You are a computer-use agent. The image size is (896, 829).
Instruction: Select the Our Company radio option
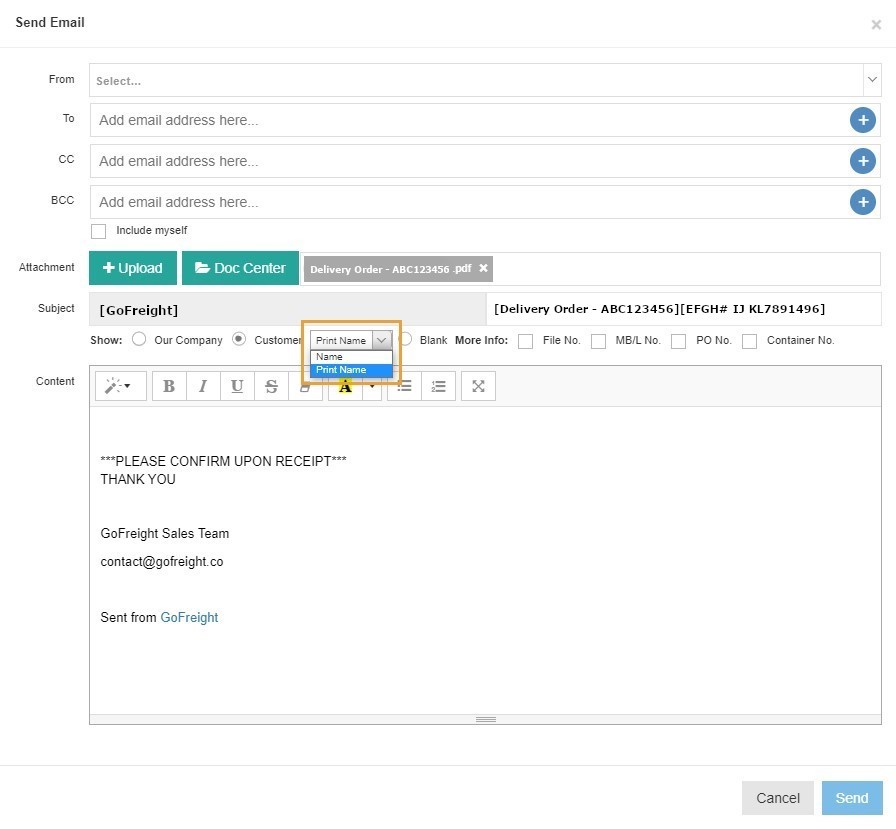[x=139, y=339]
